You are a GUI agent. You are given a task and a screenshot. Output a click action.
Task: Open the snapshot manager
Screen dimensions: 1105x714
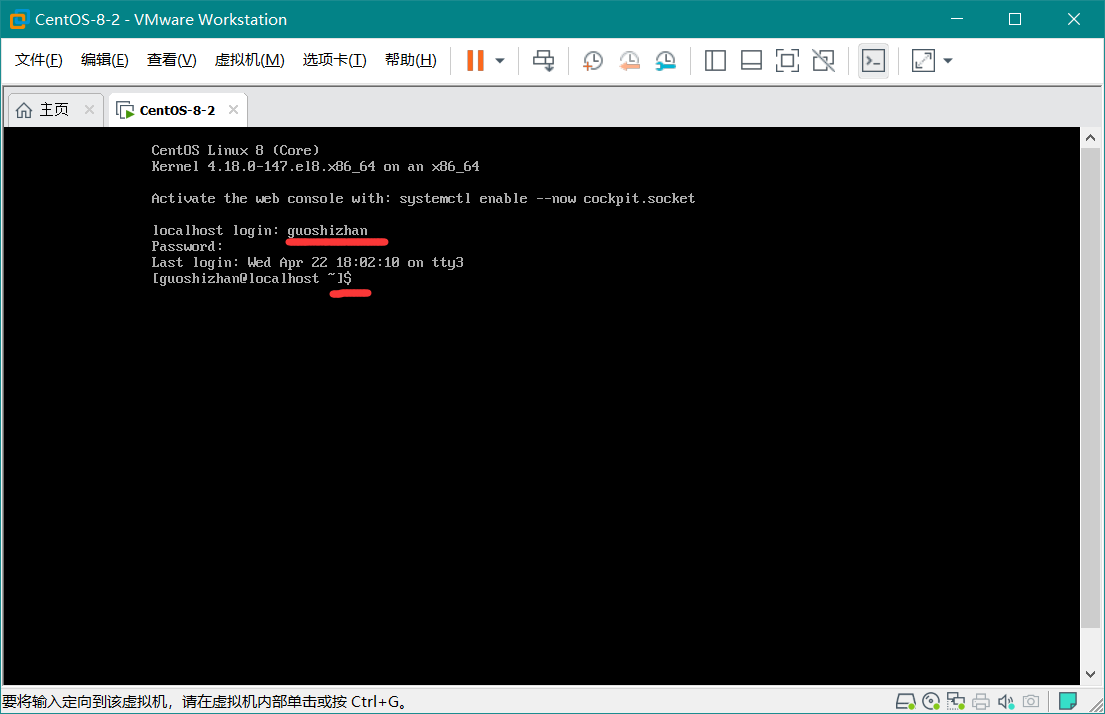pos(665,61)
